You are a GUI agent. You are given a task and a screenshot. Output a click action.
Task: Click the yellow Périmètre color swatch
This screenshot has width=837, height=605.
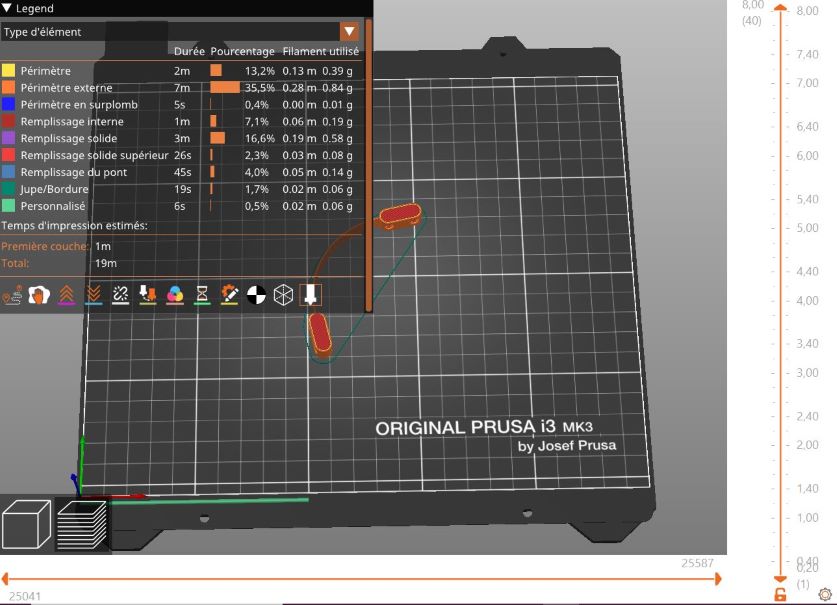[x=8, y=70]
